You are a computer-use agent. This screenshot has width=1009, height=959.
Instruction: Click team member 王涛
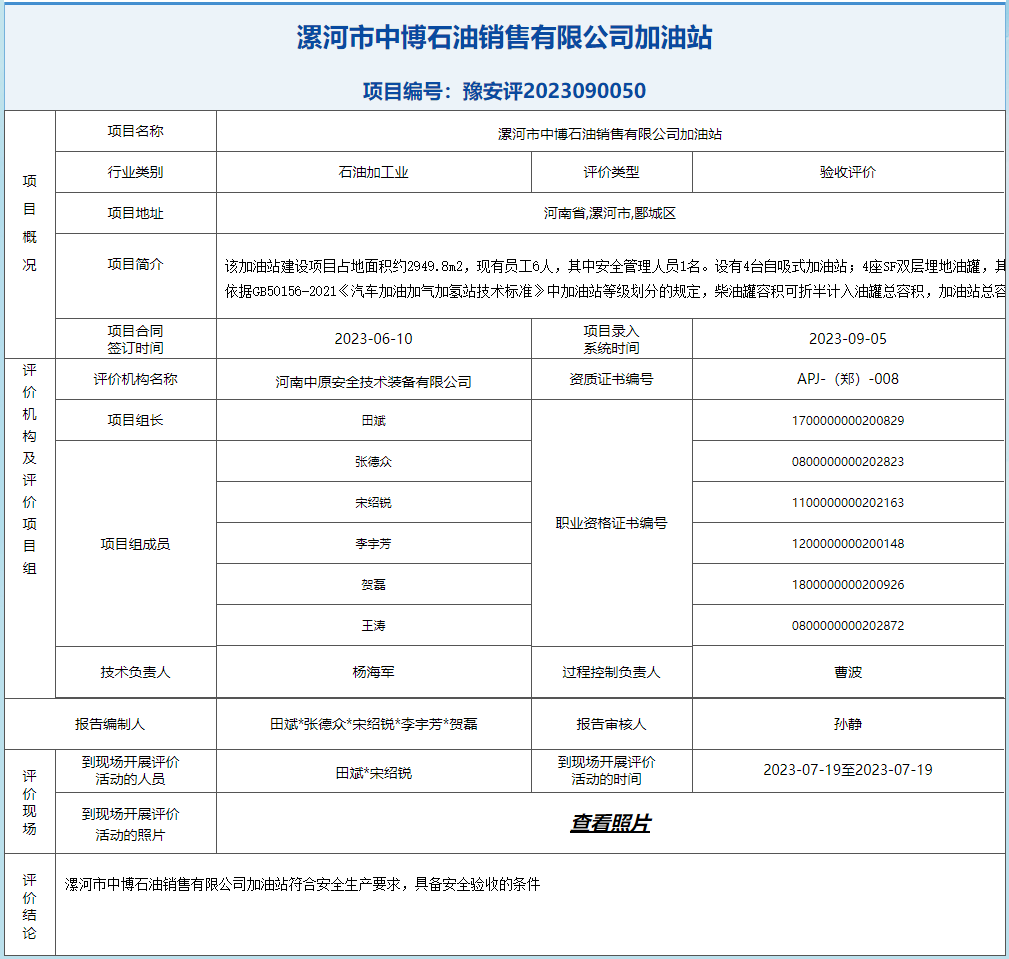point(373,626)
